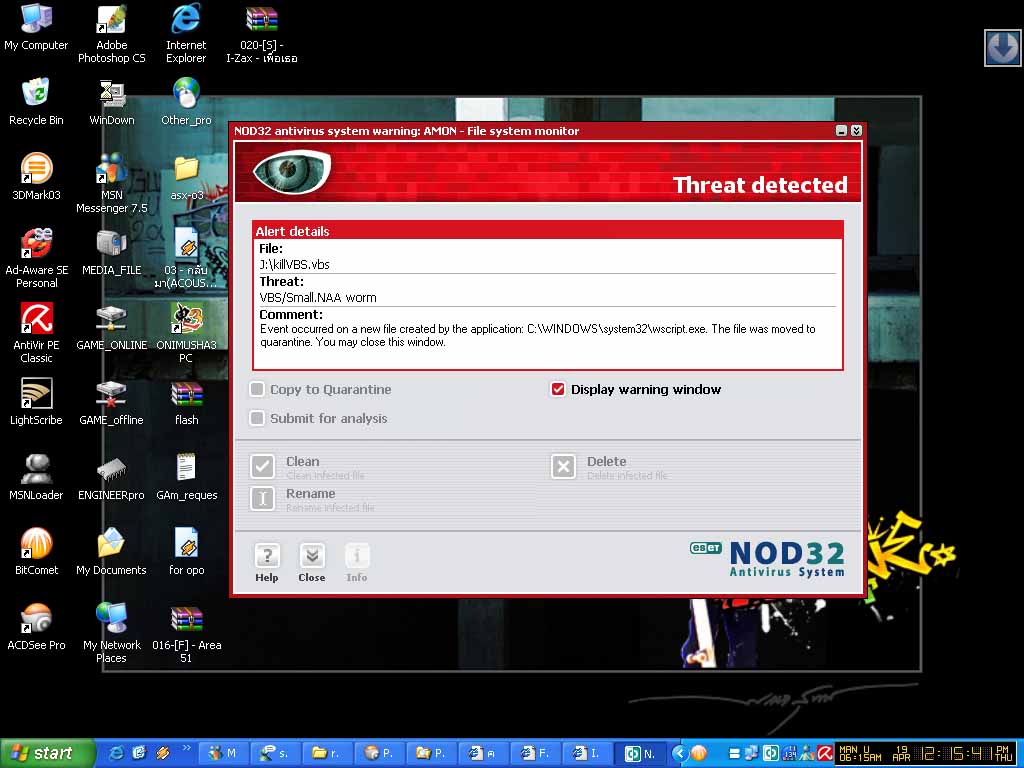Click the Rename infected file button

(x=263, y=499)
